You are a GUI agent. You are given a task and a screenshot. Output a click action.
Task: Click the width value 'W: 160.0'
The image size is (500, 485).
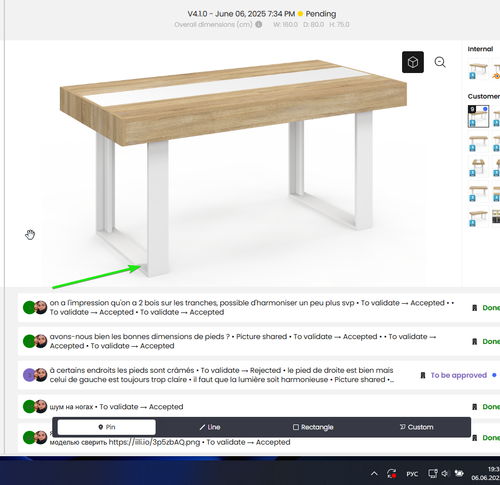click(x=285, y=24)
